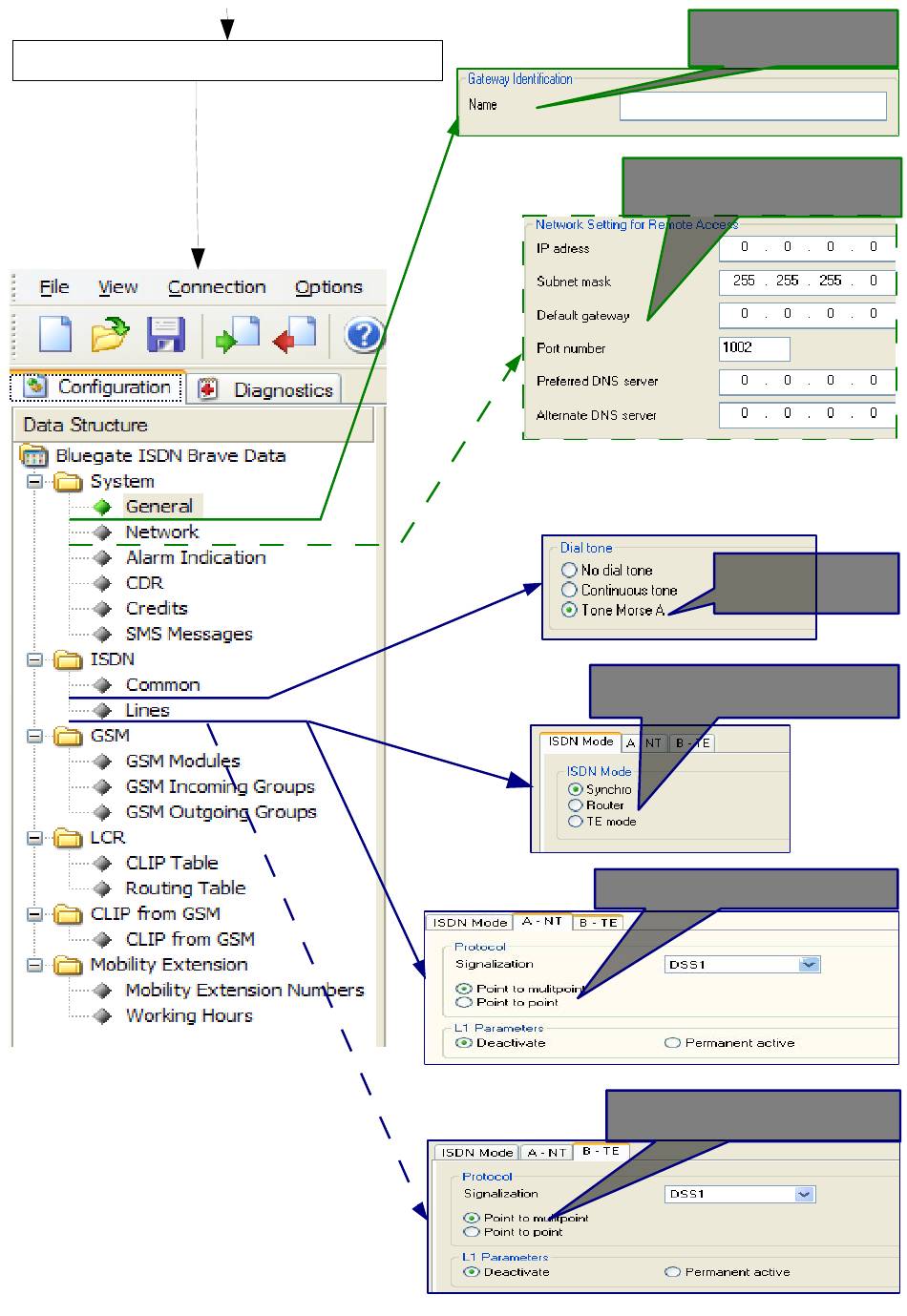This screenshot has height=1316, width=907.
Task: Choose Router under ISDN Mode
Action: tap(576, 805)
